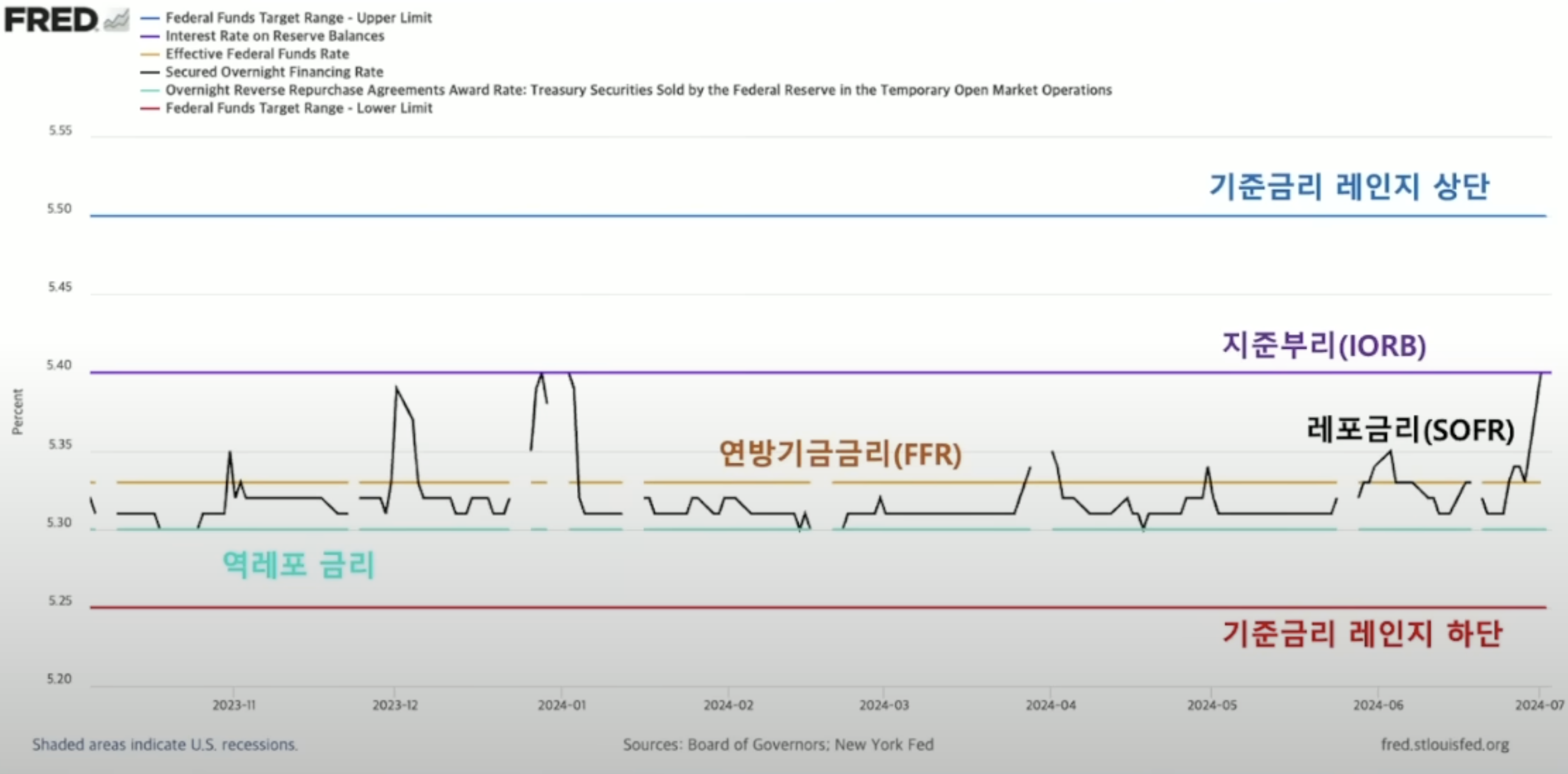
Task: Select the blue Upper Limit legend line swatch
Action: click(x=151, y=17)
